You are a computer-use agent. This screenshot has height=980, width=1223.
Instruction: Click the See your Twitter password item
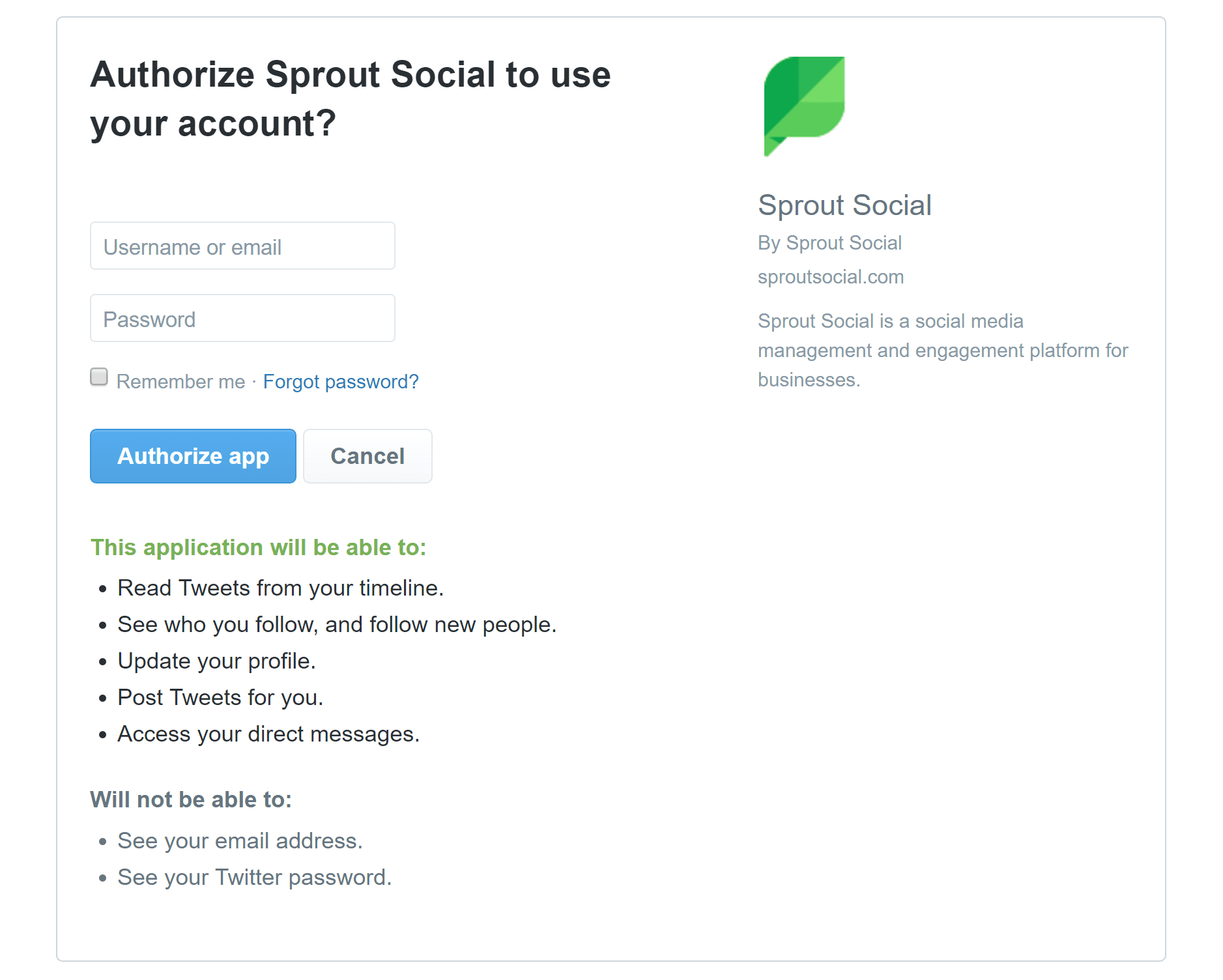(254, 878)
